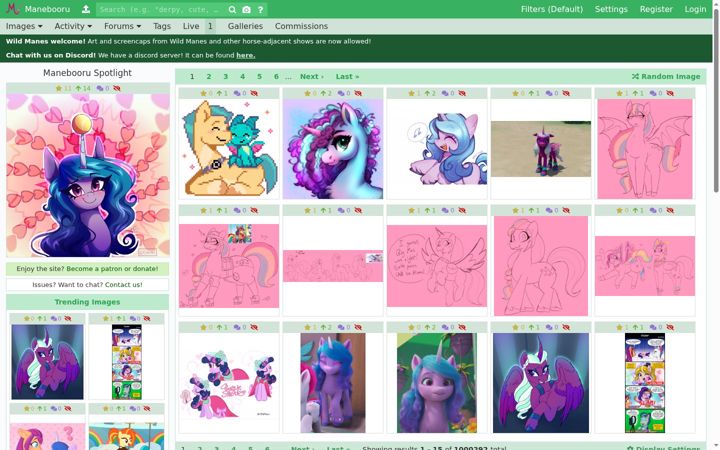This screenshot has height=450, width=720.
Task: Click the Manebooru logo icon
Action: [x=13, y=9]
